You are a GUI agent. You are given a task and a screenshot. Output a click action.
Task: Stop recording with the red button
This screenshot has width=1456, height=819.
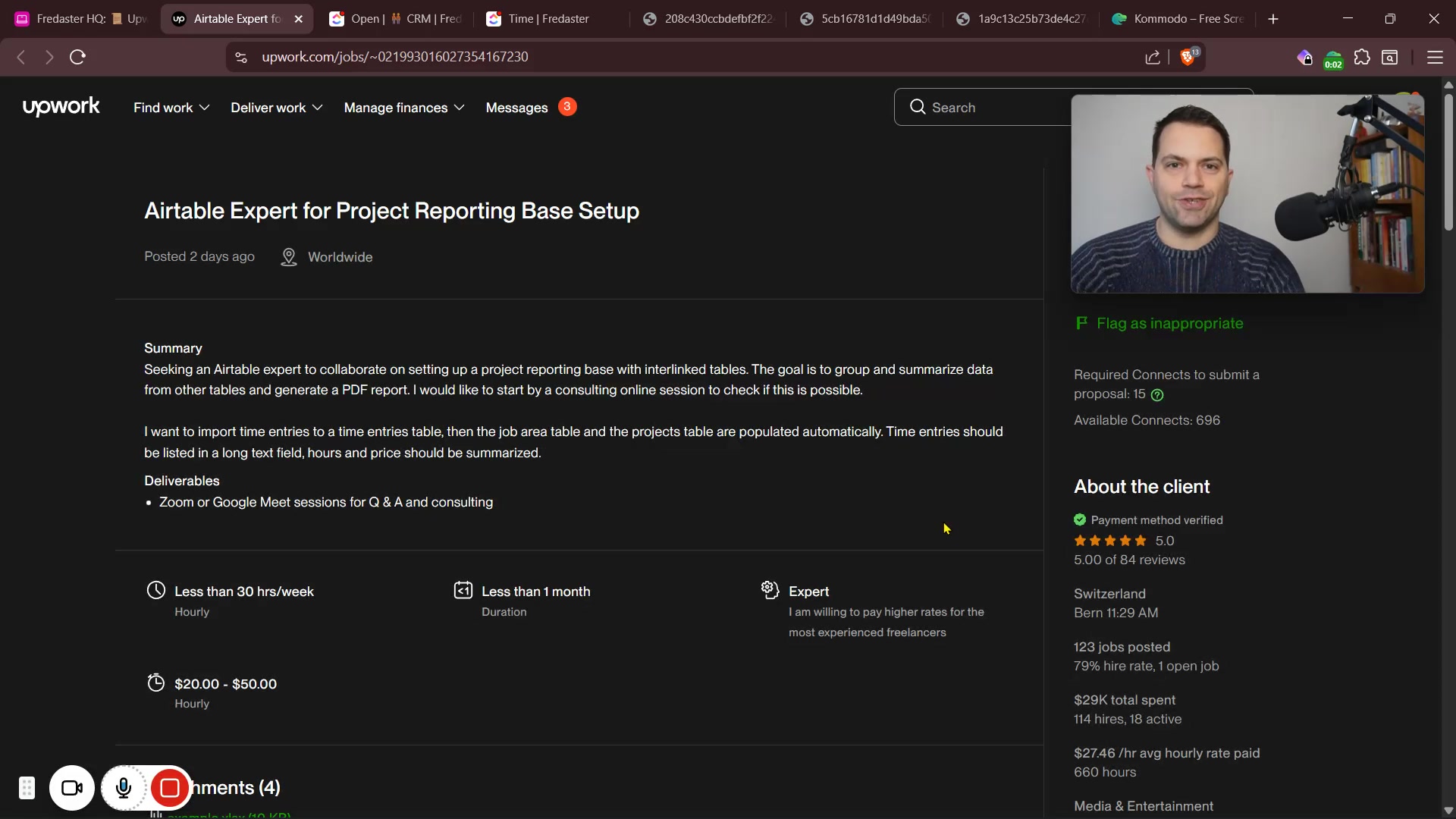(170, 789)
